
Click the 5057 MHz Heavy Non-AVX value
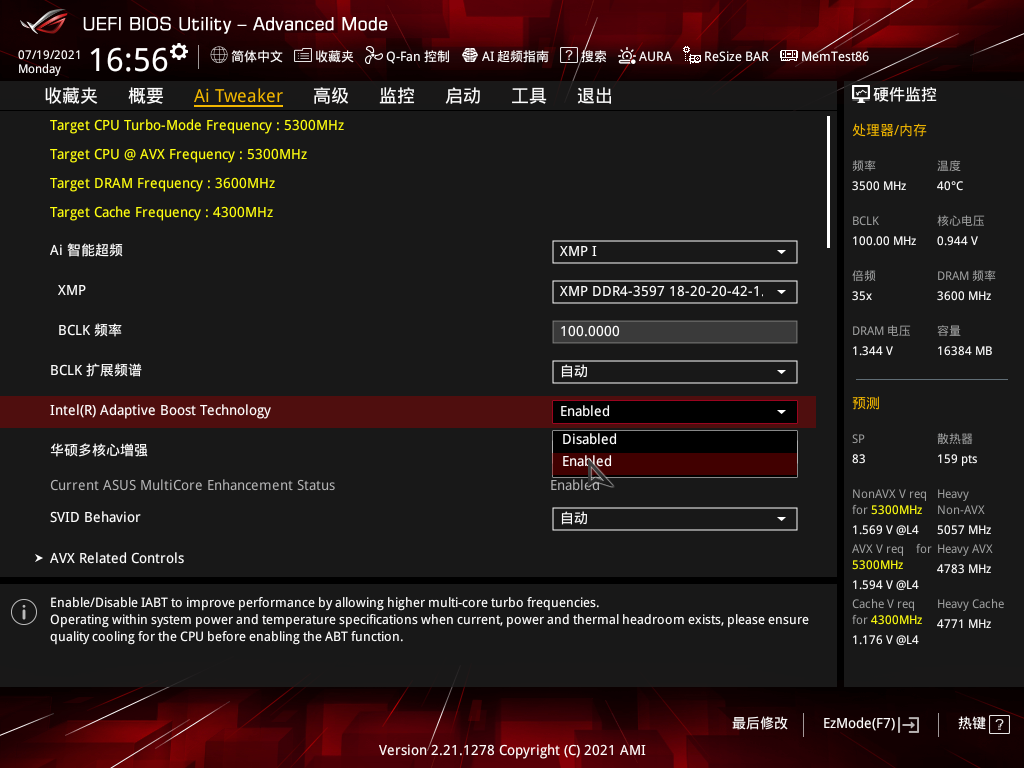click(964, 530)
